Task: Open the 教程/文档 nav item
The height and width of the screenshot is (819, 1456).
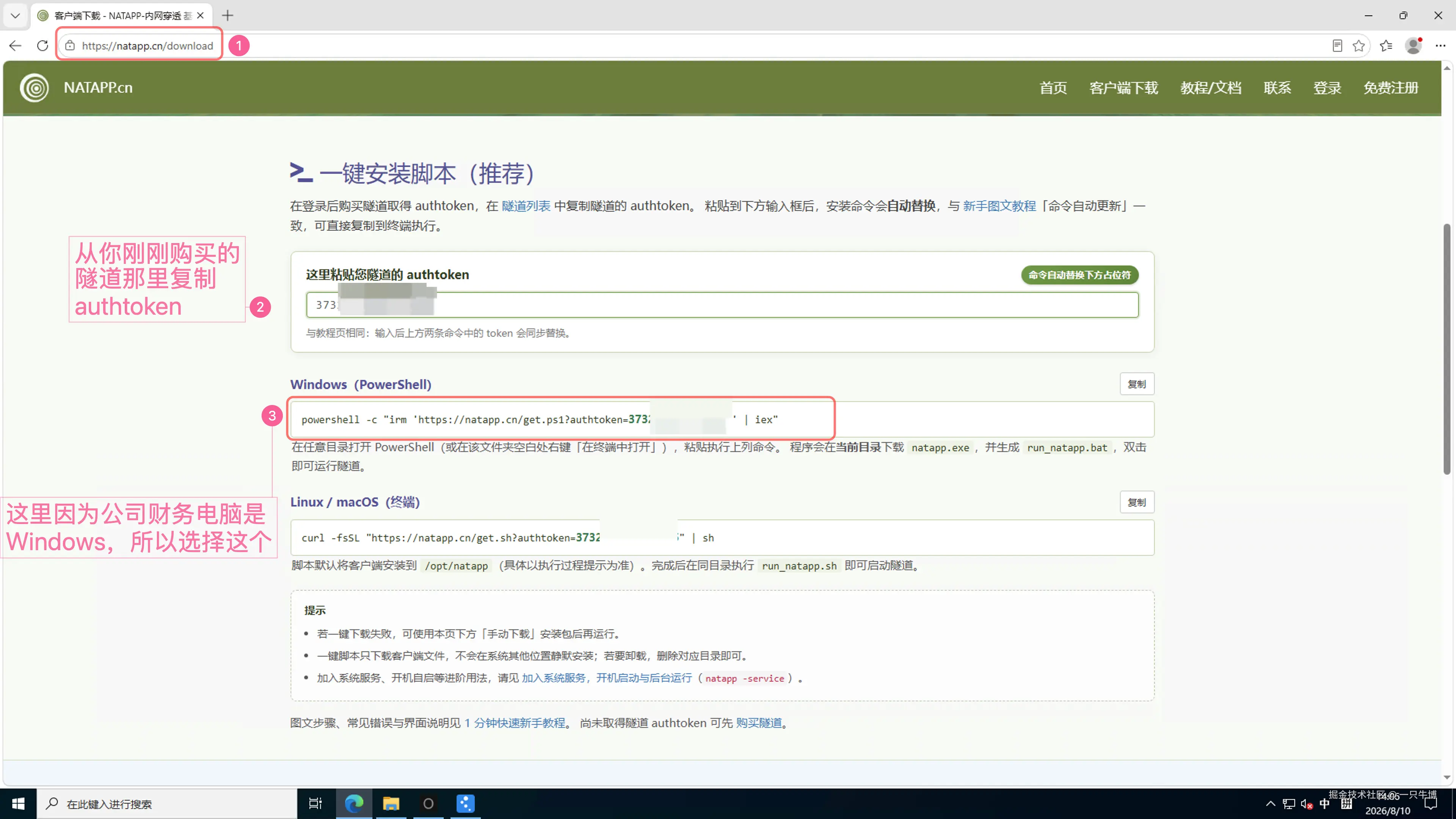Action: pyautogui.click(x=1211, y=88)
